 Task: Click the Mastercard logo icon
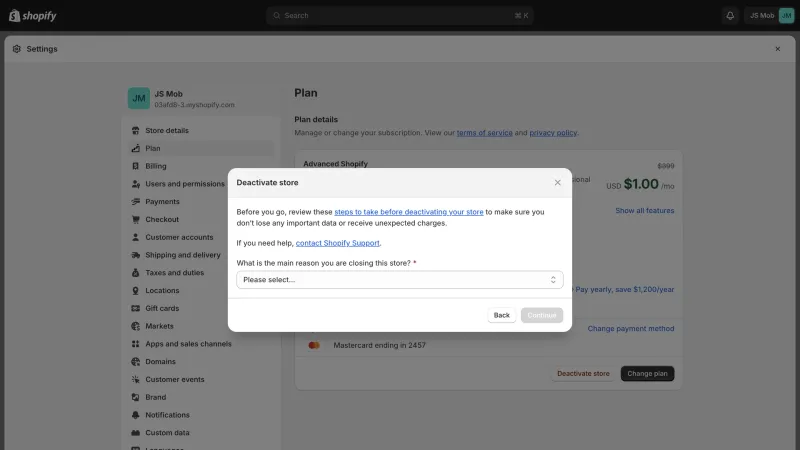click(314, 345)
